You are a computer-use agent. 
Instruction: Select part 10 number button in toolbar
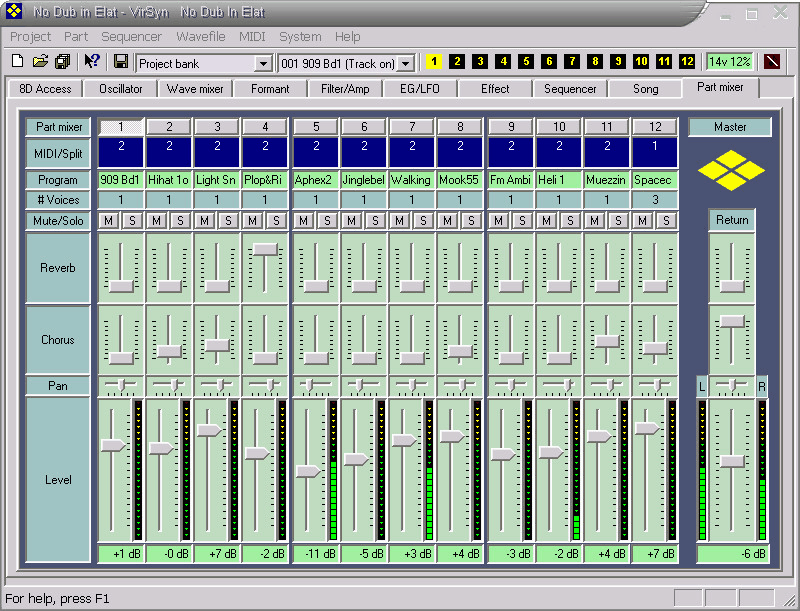[641, 62]
